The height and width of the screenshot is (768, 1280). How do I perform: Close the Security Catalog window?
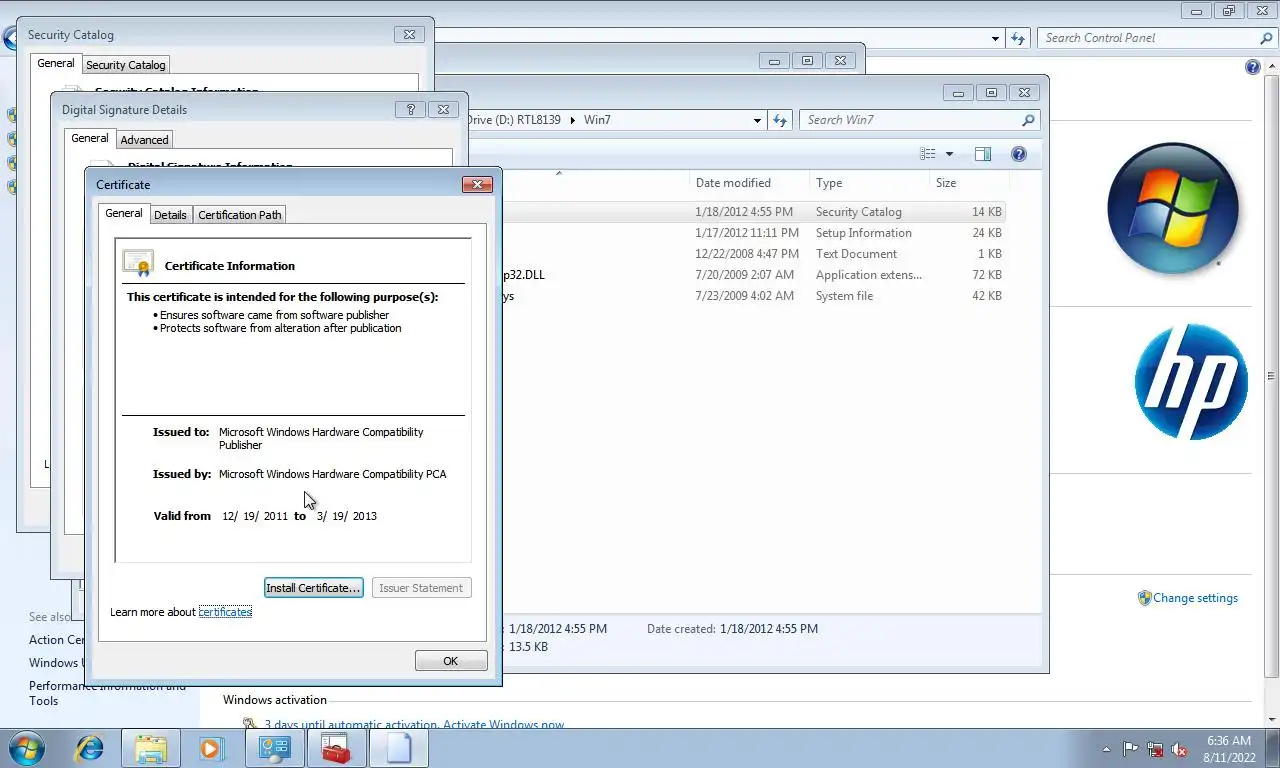pos(409,34)
